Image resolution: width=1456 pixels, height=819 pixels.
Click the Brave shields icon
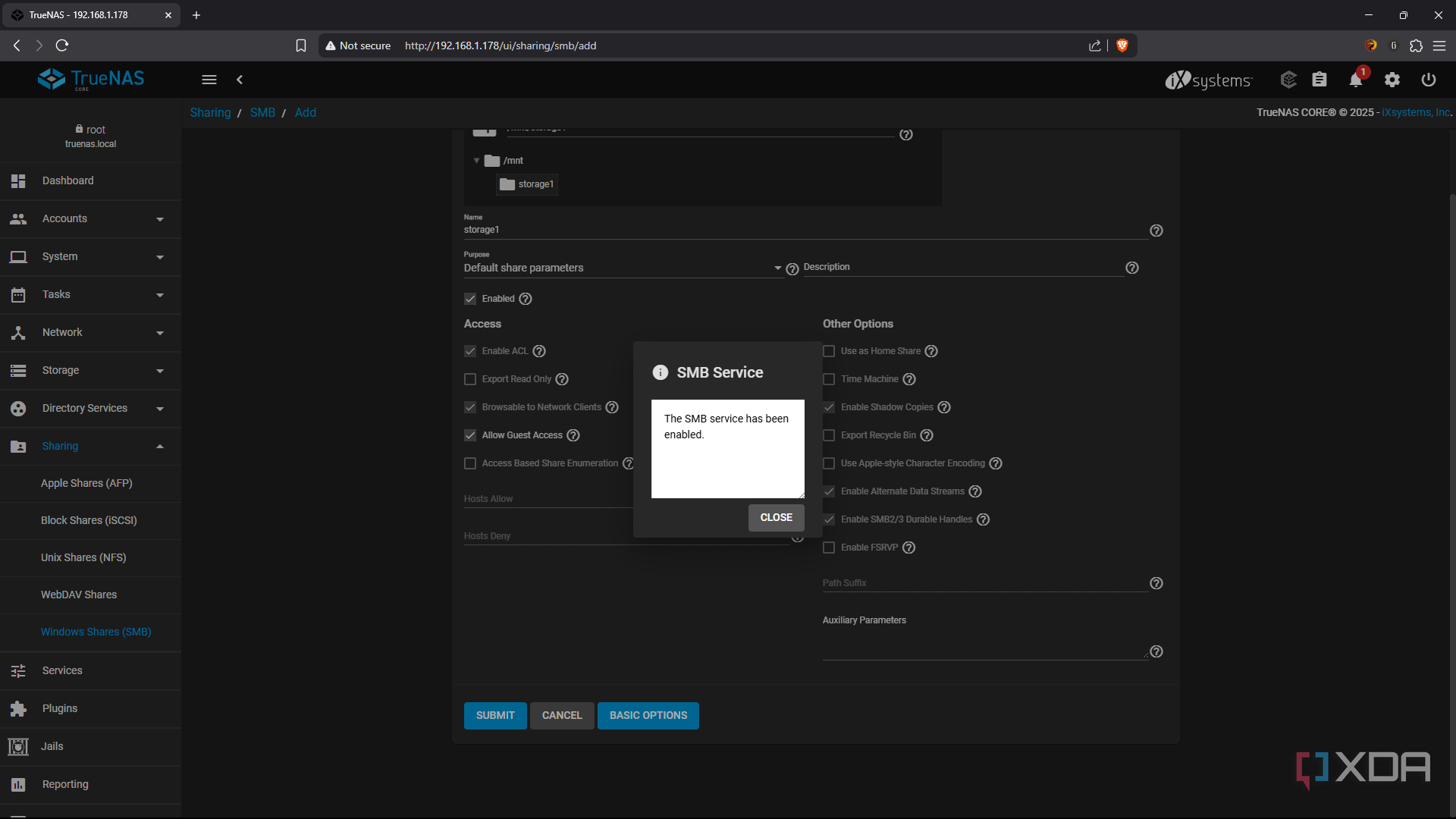coord(1122,45)
